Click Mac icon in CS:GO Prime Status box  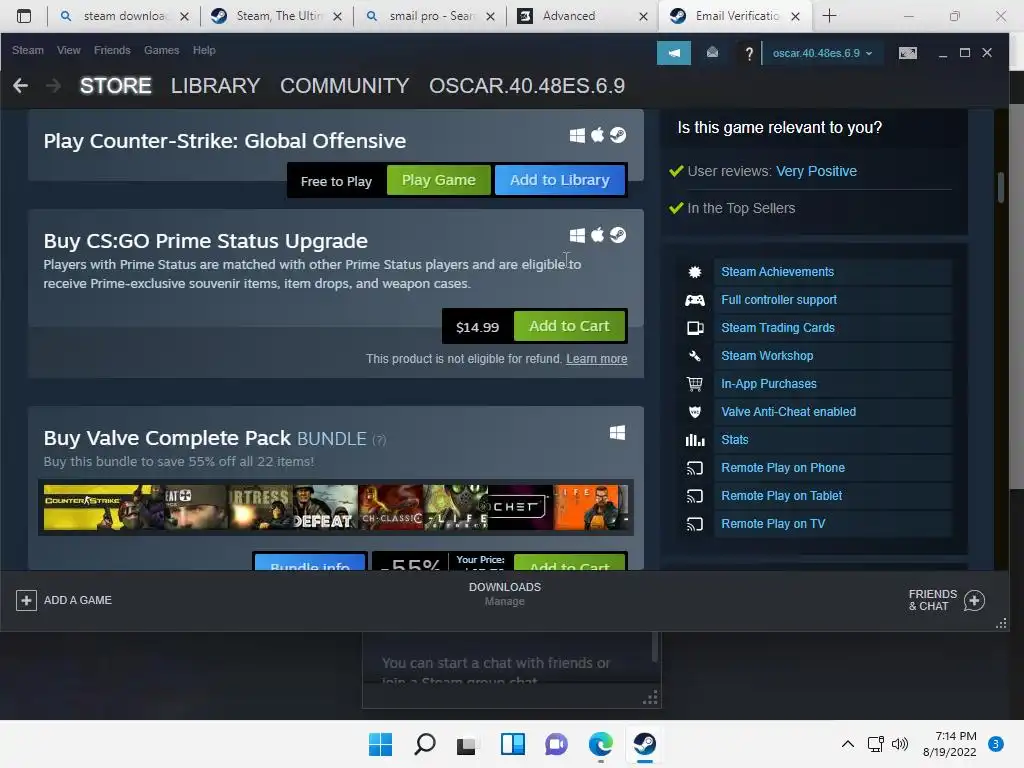pyautogui.click(x=598, y=234)
